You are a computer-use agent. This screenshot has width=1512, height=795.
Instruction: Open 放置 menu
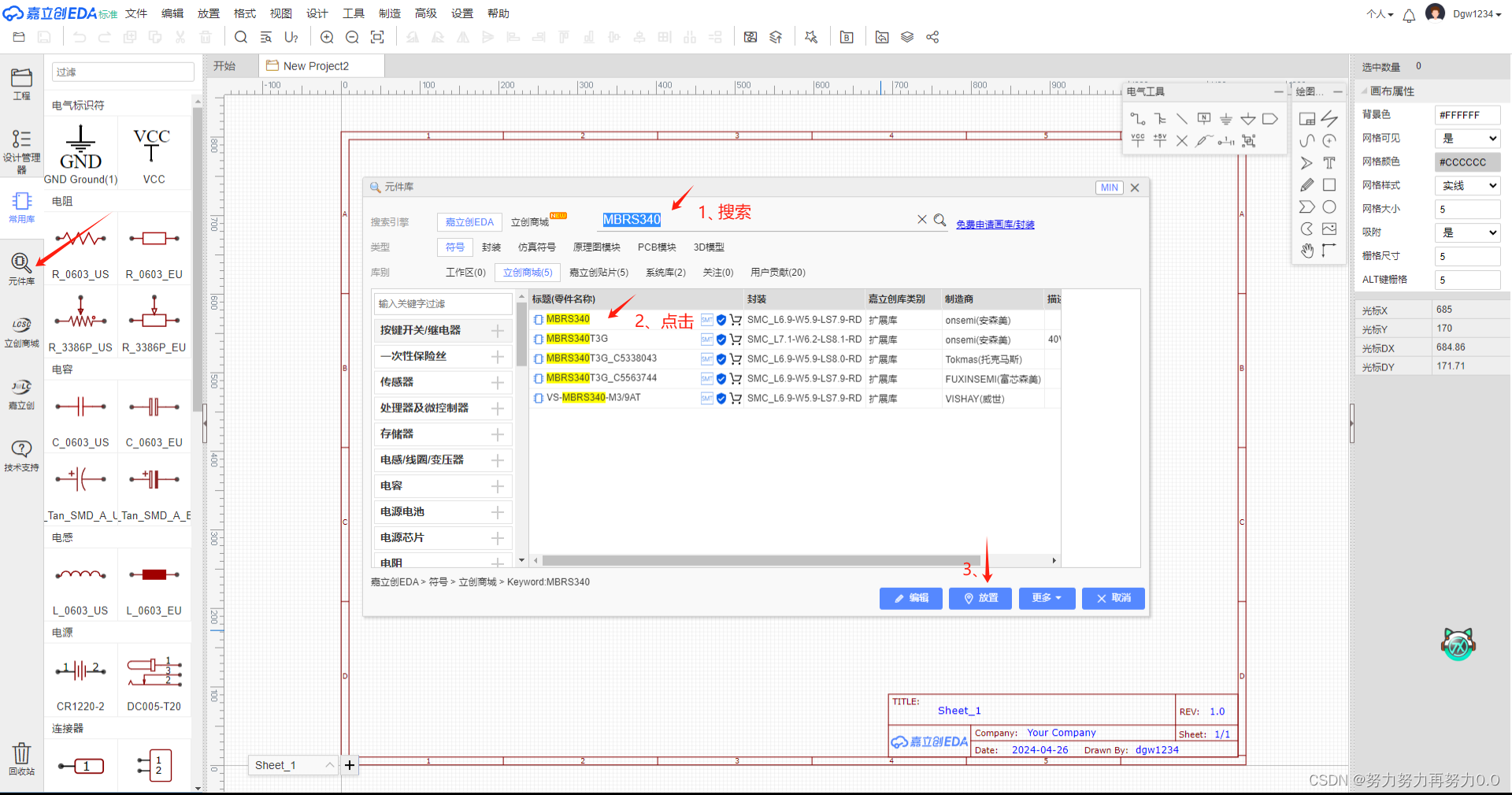point(209,13)
